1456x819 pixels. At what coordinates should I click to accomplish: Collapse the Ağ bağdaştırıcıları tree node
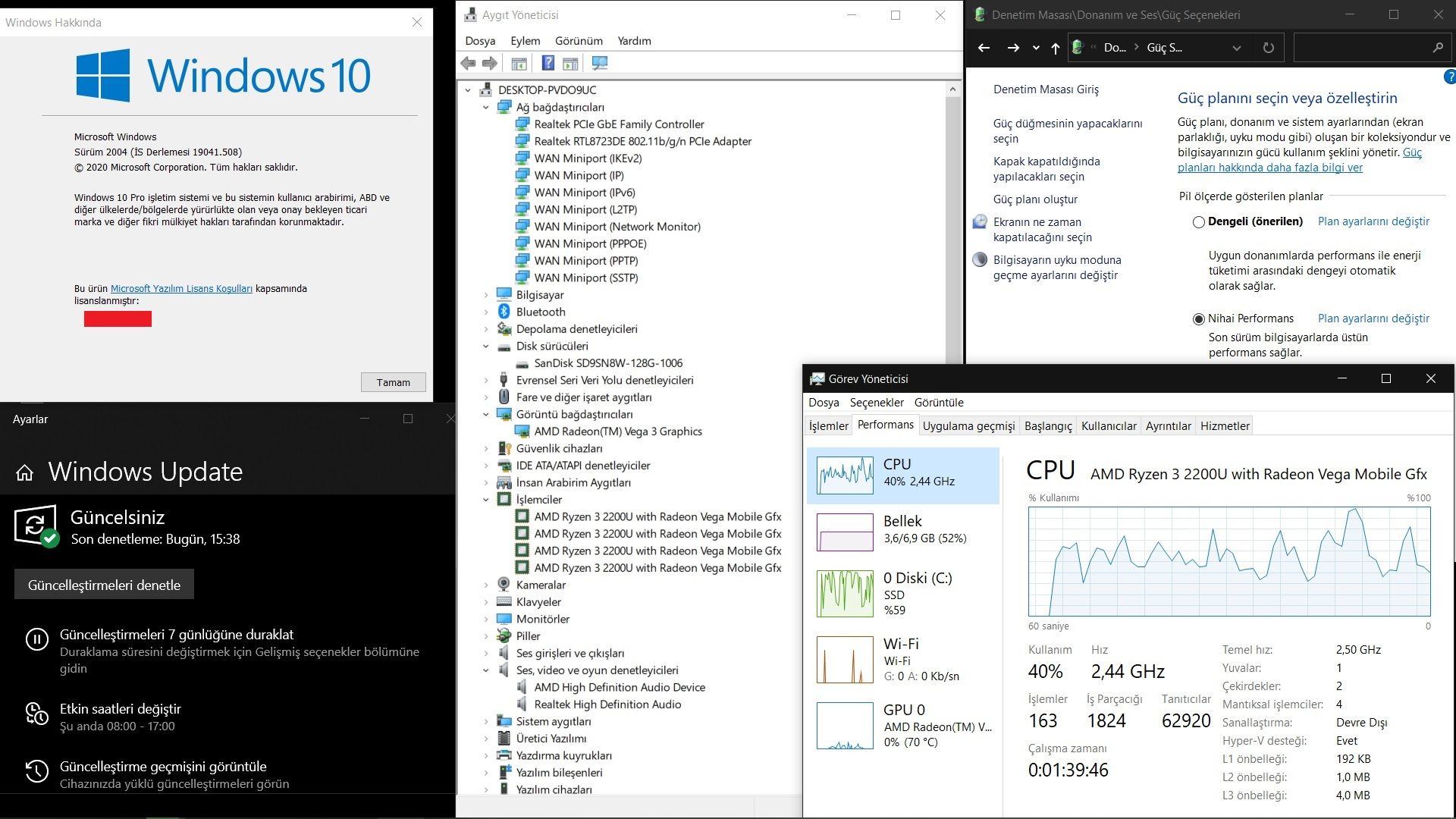[486, 108]
